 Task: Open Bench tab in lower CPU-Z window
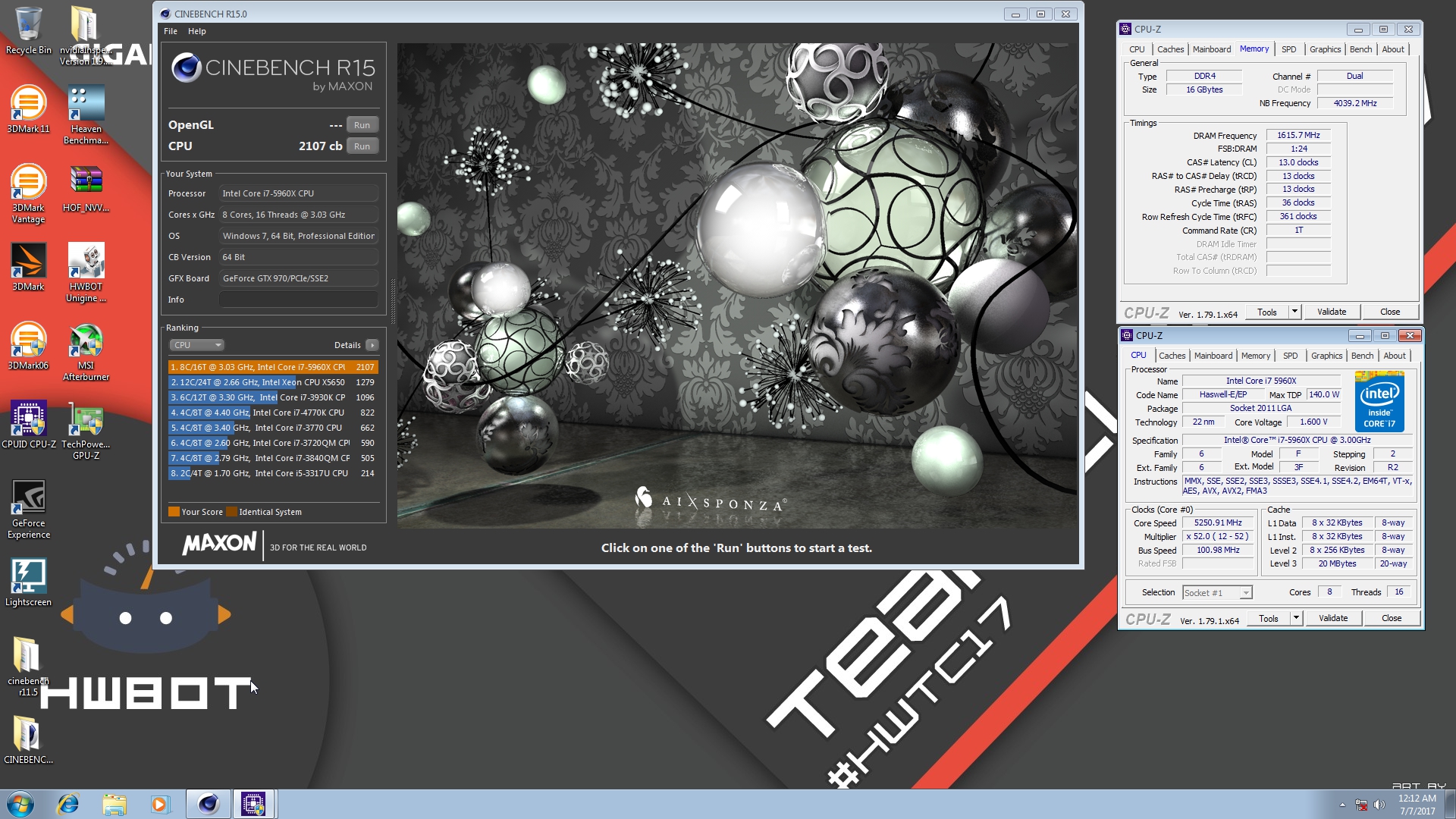[x=1362, y=356]
